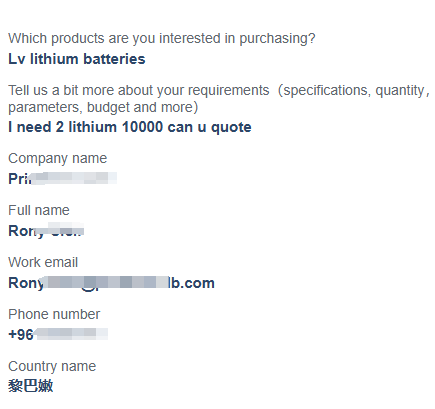Viewport: 435px width, 409px height.
Task: Select the 'Lv lithium batteries' answer text
Action: [77, 59]
